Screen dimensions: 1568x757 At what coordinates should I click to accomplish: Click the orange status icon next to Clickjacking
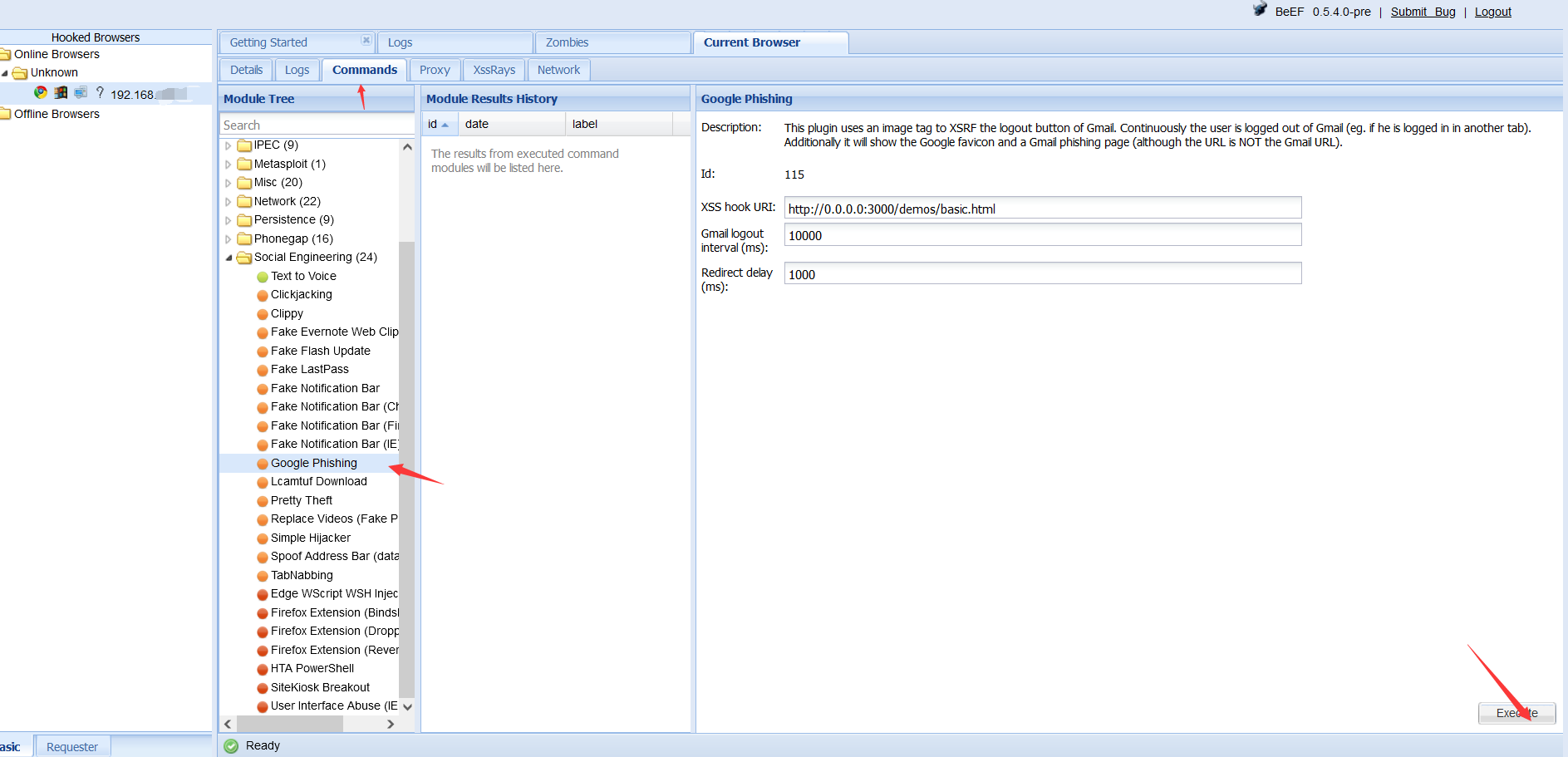point(263,295)
